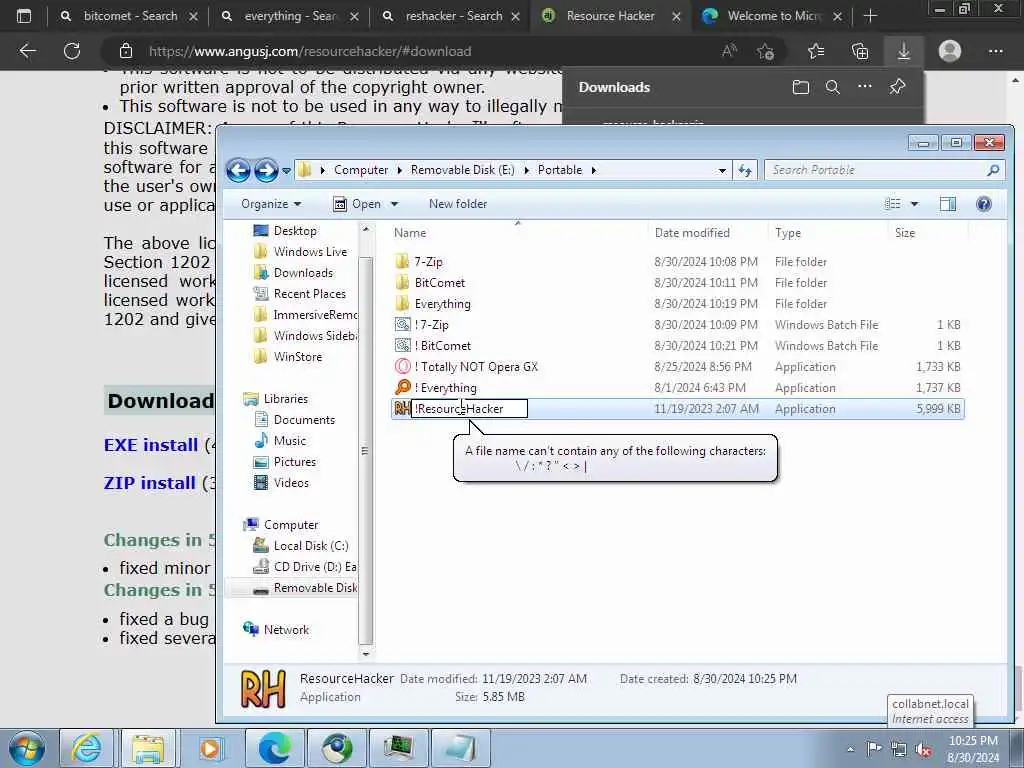Open Windows Start button

pos(26,749)
